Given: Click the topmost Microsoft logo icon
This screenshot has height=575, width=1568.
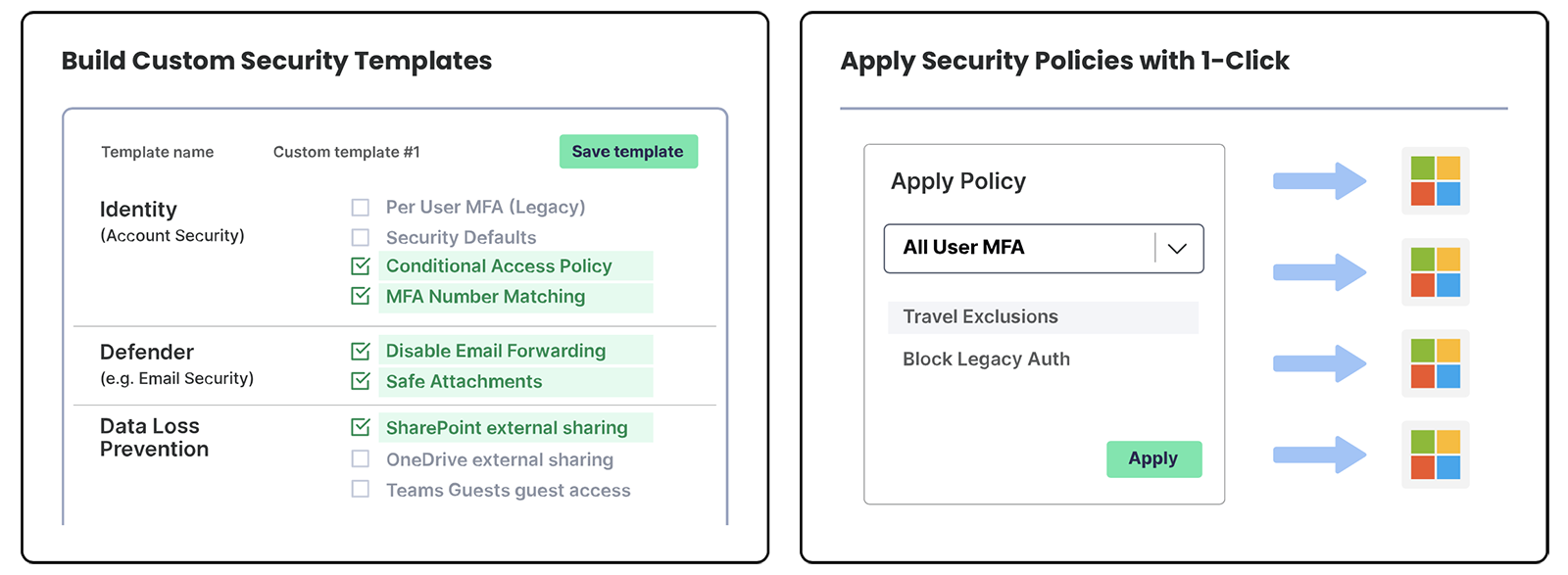Looking at the screenshot, I should pos(1435,181).
